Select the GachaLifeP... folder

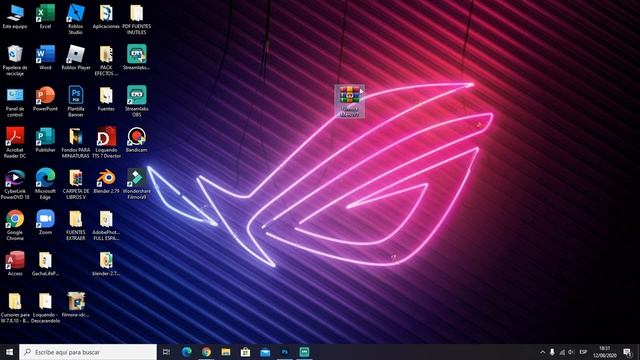click(x=45, y=264)
